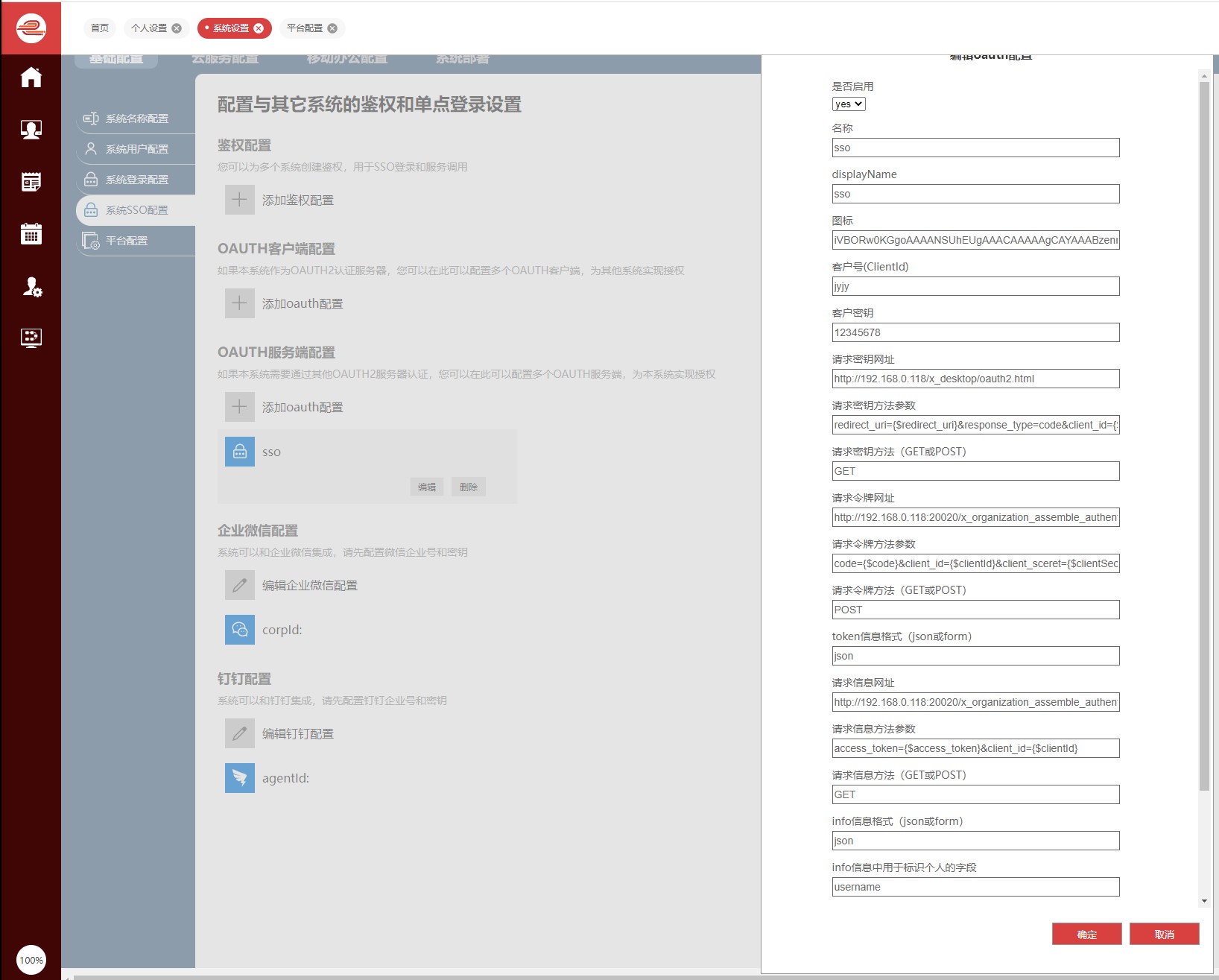Click the blue sso entry icon
Viewport: 1219px width, 980px height.
(x=240, y=452)
